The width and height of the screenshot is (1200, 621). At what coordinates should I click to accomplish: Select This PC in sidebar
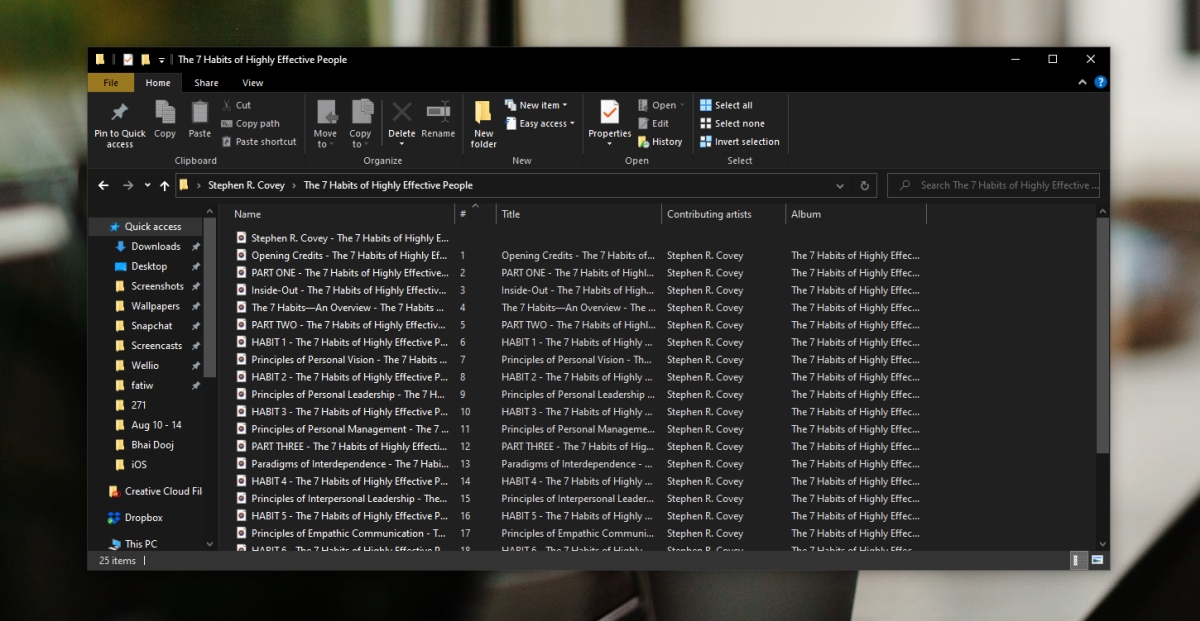coord(141,544)
